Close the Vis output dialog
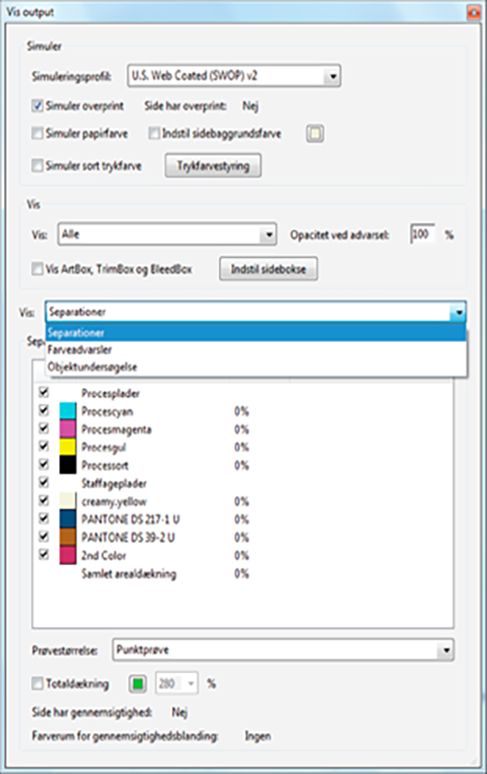This screenshot has height=774, width=487. pyautogui.click(x=474, y=12)
